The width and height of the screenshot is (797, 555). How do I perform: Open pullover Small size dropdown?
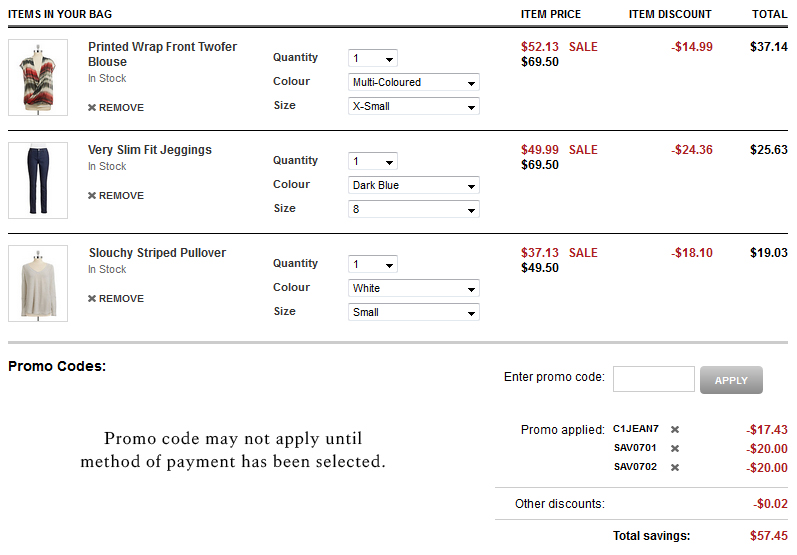[x=414, y=313]
